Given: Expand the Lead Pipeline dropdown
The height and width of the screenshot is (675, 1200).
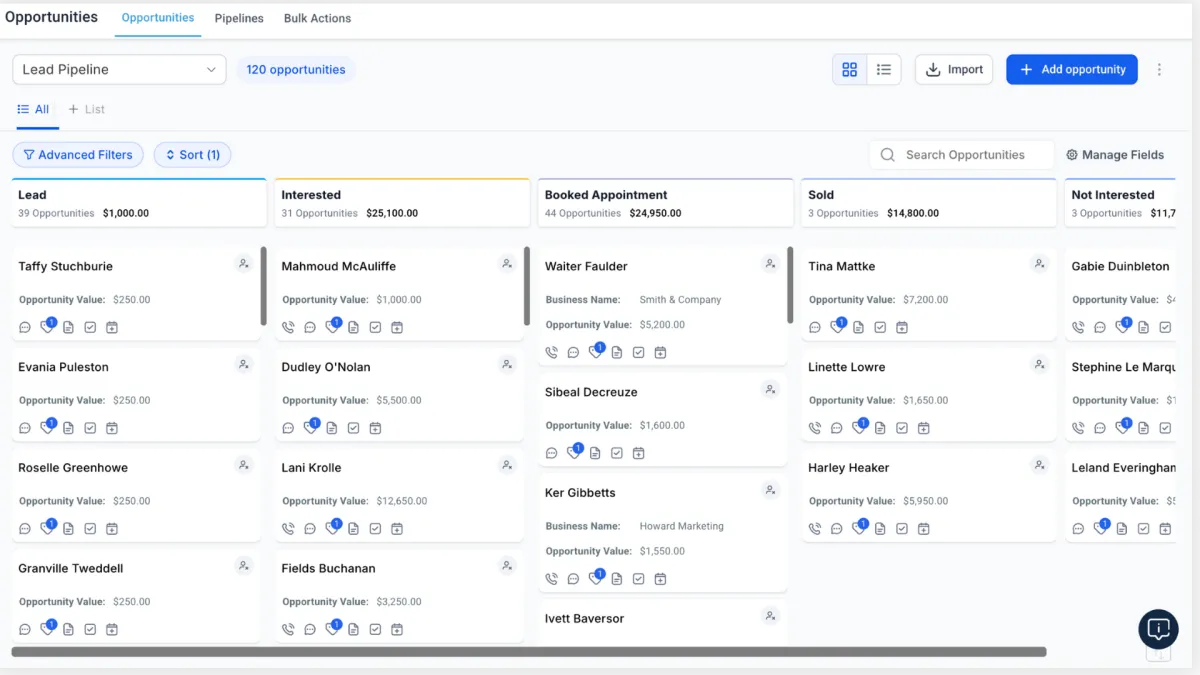Looking at the screenshot, I should click(119, 69).
